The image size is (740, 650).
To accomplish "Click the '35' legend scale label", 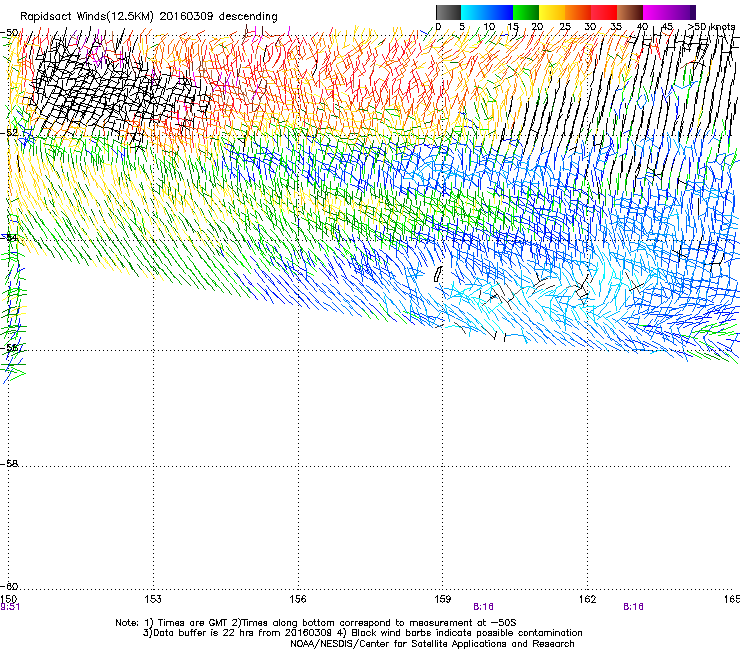I will click(x=616, y=27).
